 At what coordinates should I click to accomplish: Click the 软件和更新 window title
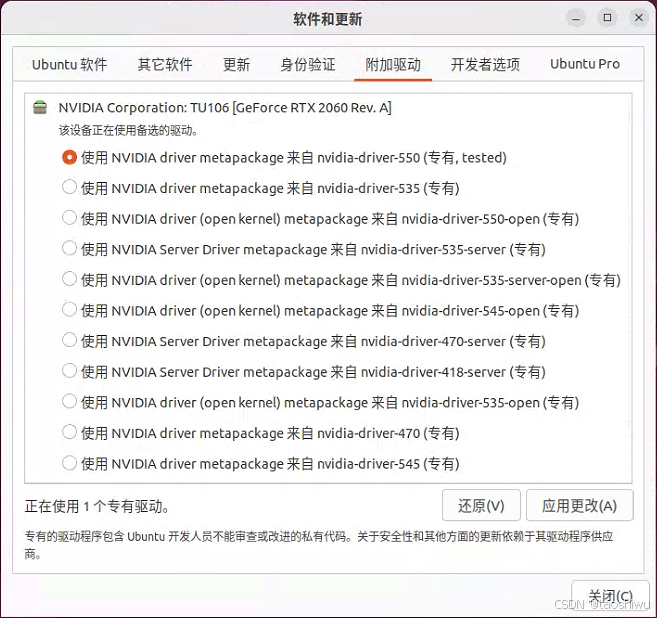(328, 19)
